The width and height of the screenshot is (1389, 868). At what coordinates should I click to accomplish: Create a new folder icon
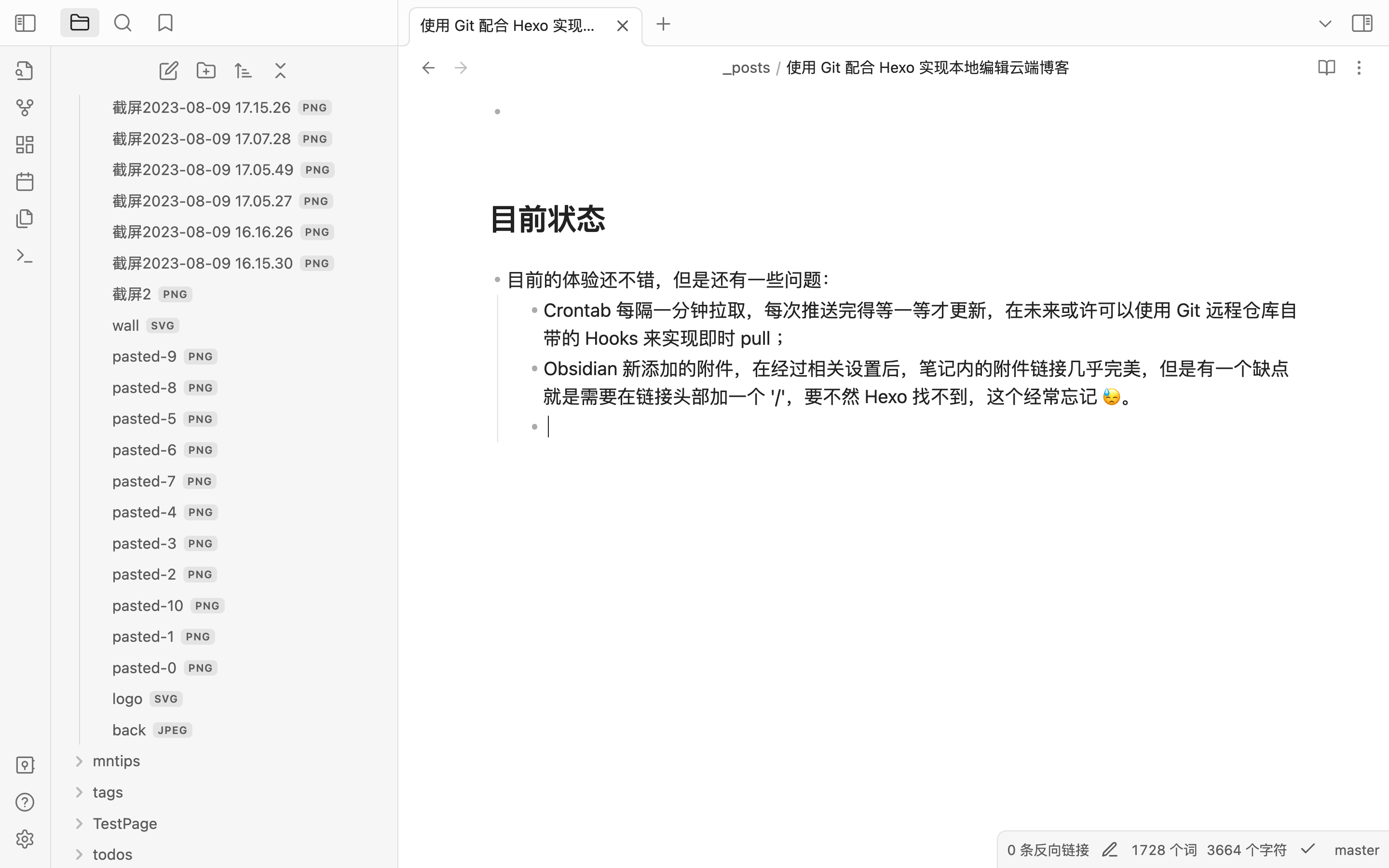tap(206, 70)
